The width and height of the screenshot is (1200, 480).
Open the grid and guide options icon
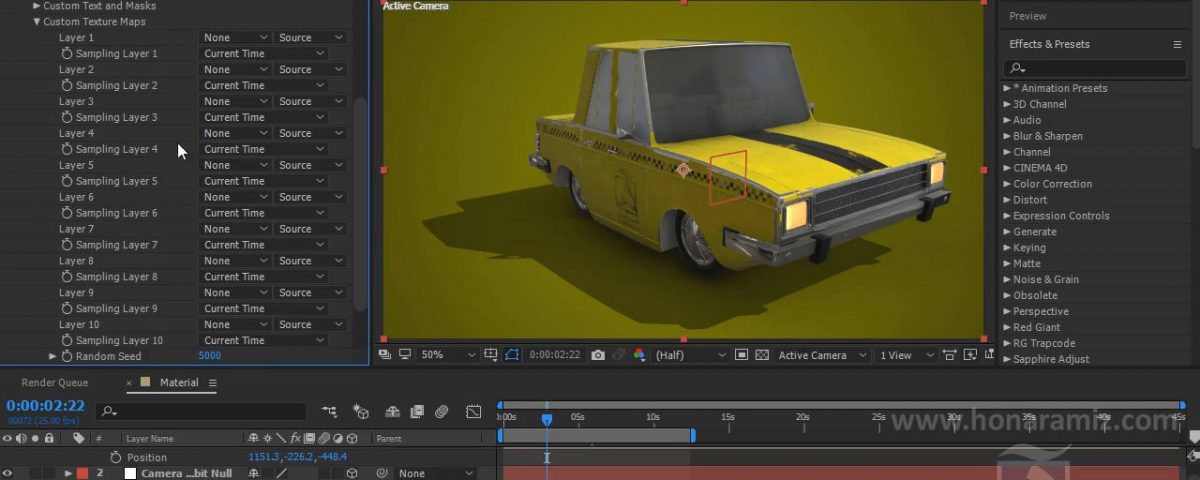pos(491,355)
